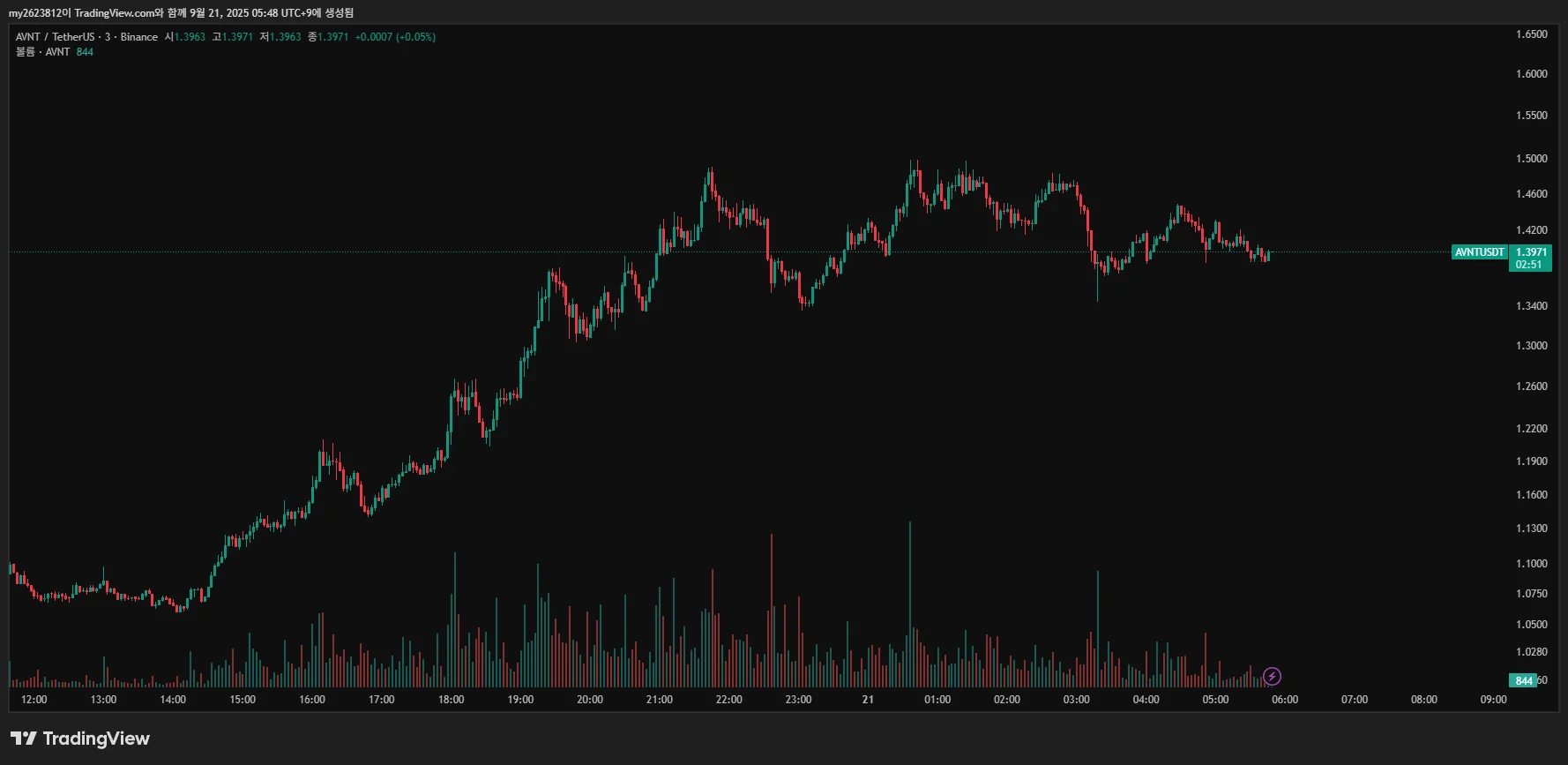Click the 1.5000 price scale label
This screenshot has height=765, width=1568.
coord(1532,159)
